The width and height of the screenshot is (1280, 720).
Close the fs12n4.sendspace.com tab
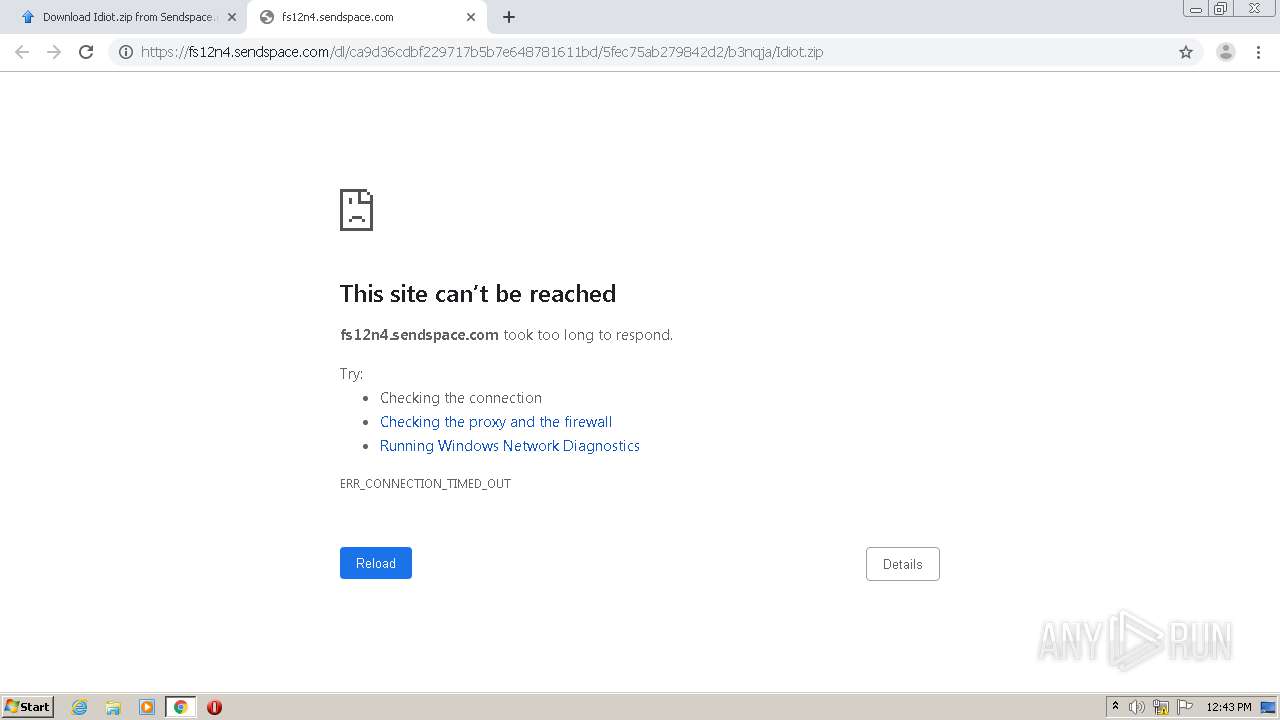[x=471, y=17]
